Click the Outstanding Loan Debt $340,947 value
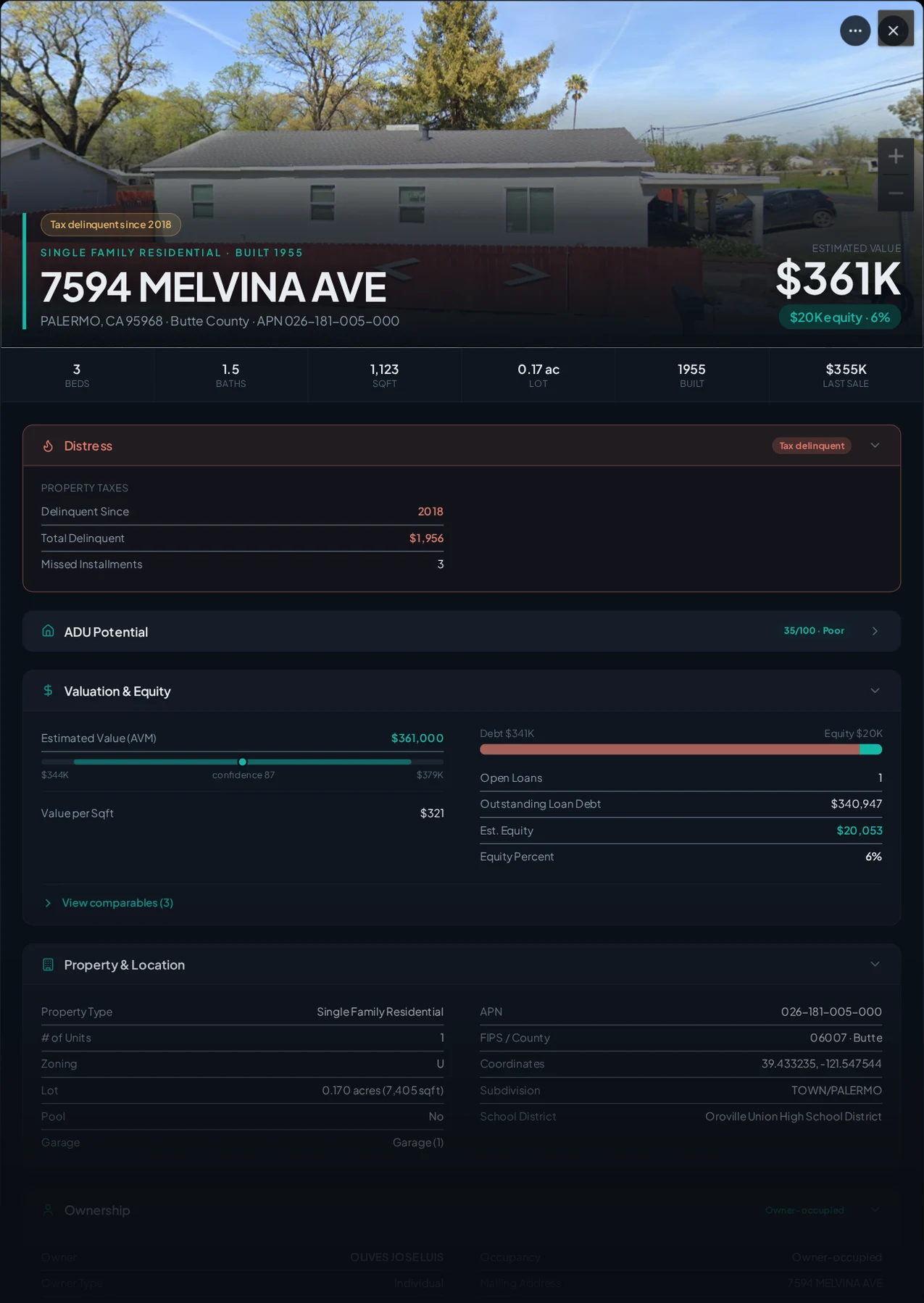Image resolution: width=924 pixels, height=1303 pixels. [x=857, y=804]
